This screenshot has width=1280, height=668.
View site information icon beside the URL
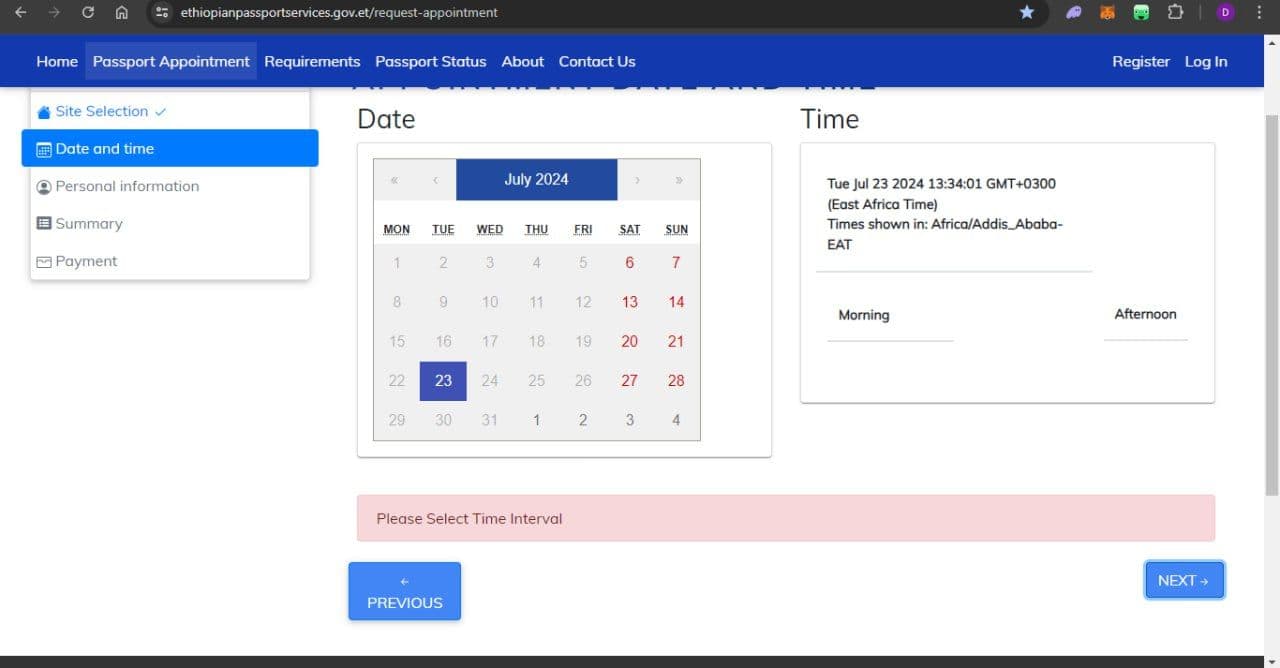[162, 12]
